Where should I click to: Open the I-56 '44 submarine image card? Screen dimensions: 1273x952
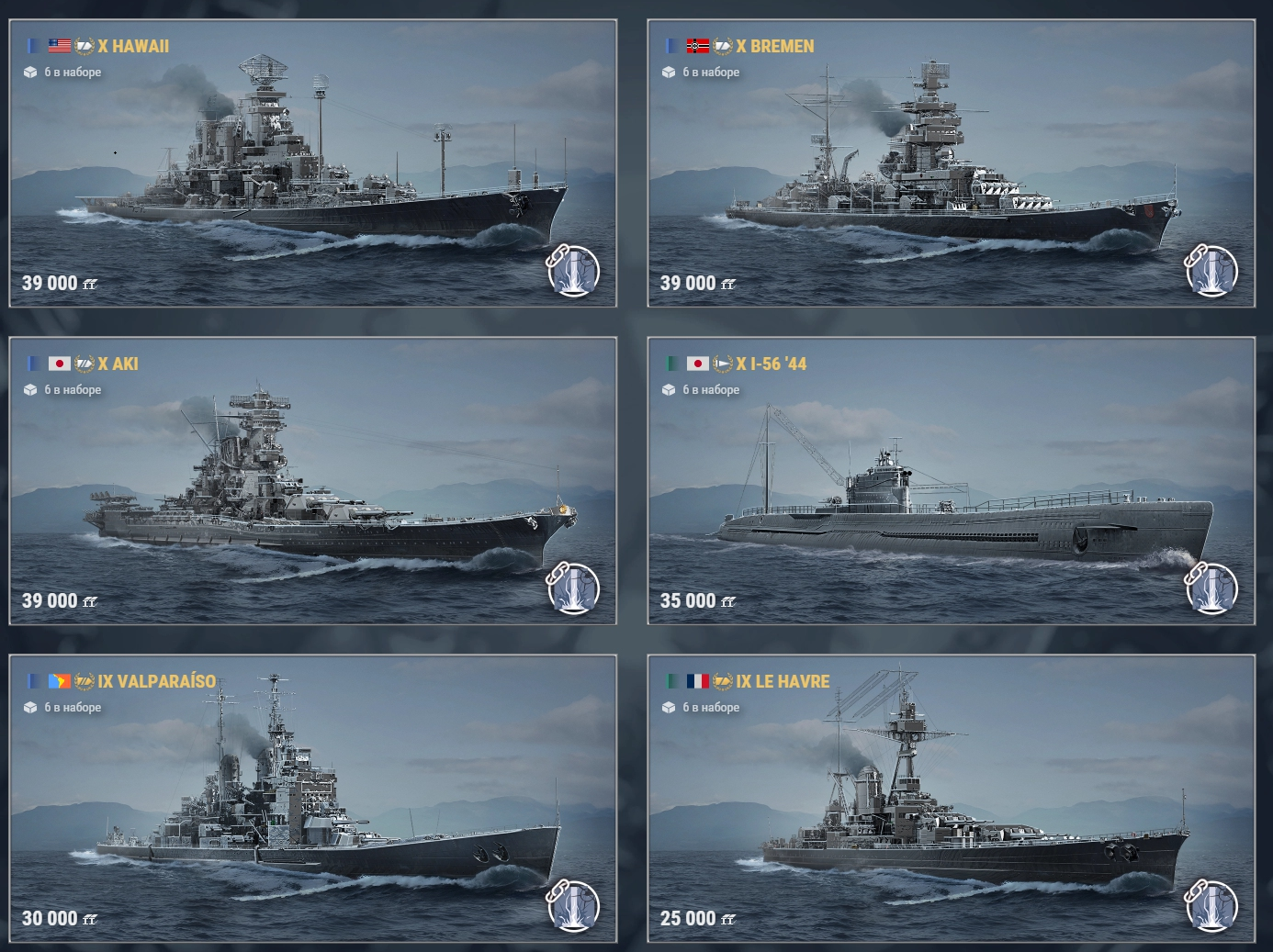click(951, 481)
